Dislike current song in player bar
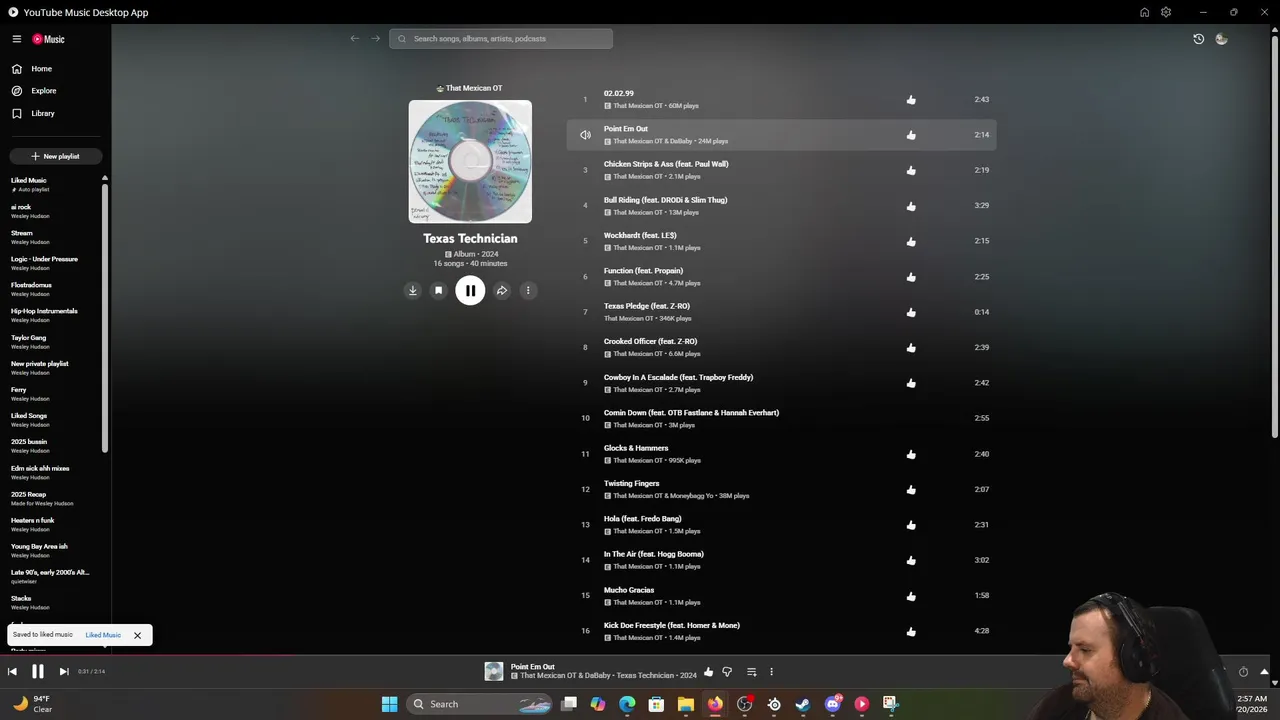 [x=727, y=672]
